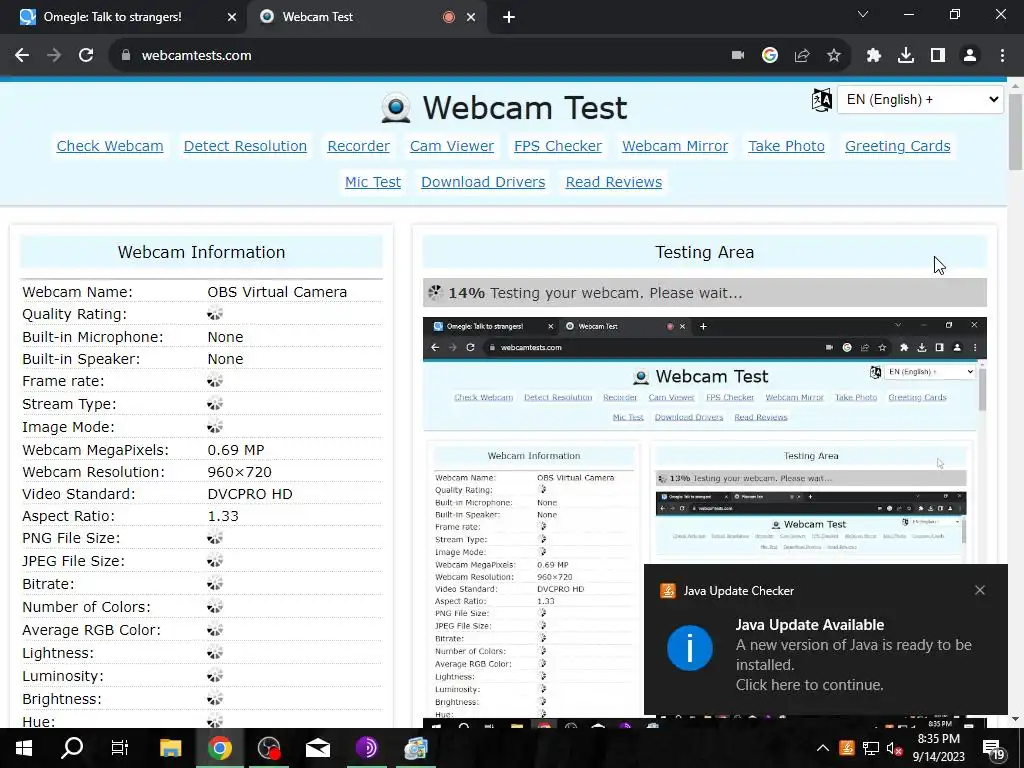This screenshot has width=1024, height=768.
Task: Open the Mail app on the taskbar
Action: coord(318,748)
